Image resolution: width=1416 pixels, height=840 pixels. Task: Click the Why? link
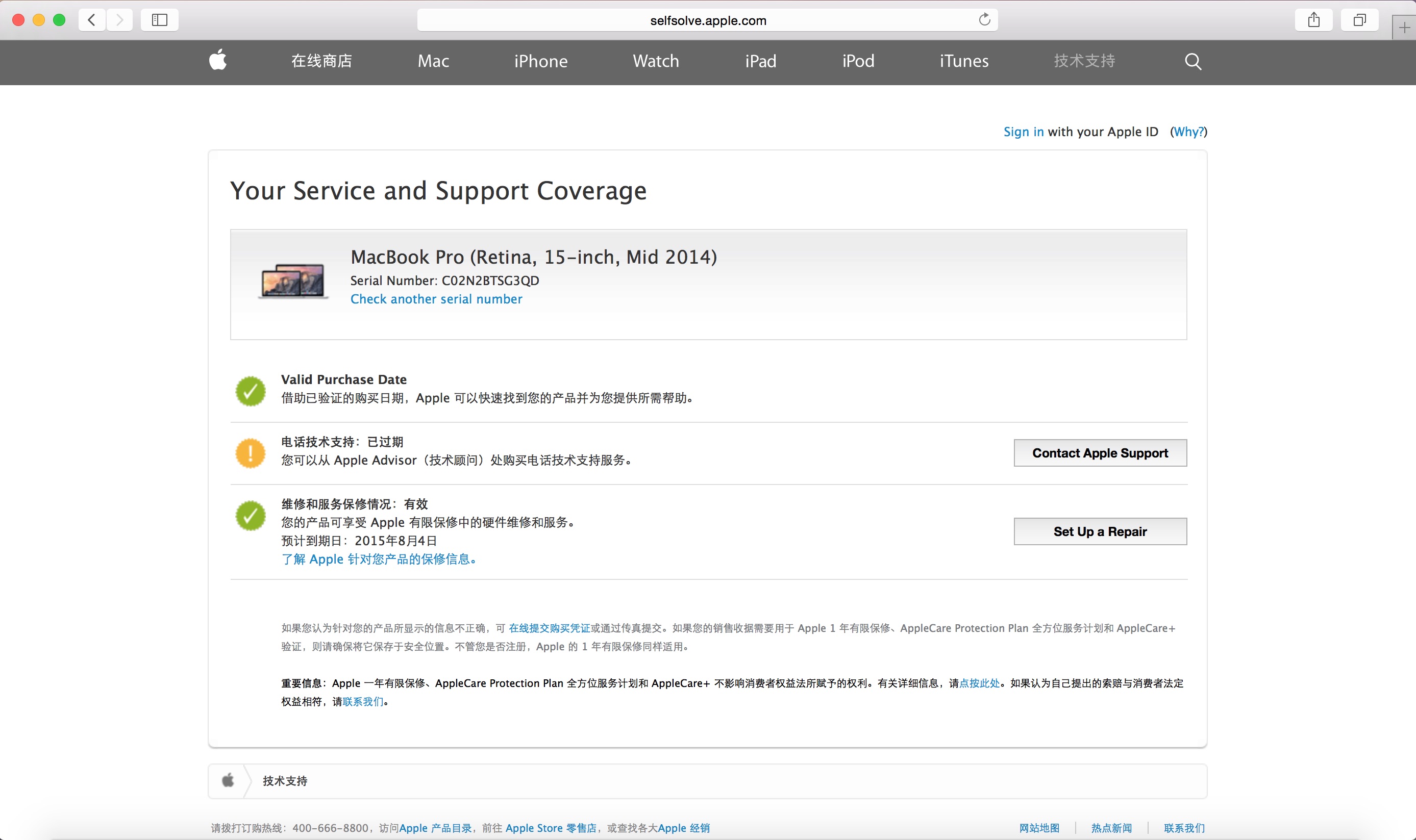(x=1188, y=132)
